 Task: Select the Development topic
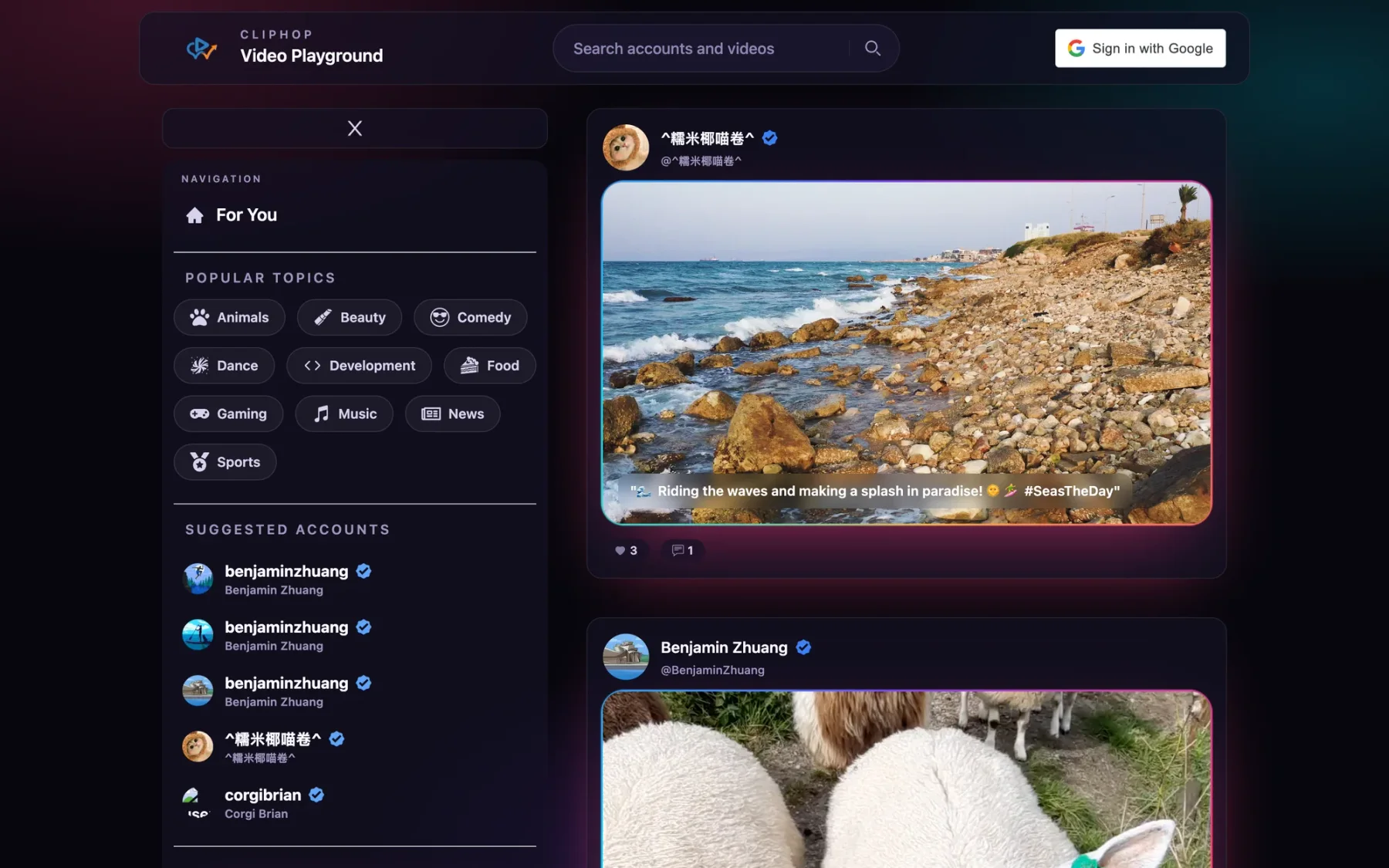point(359,366)
